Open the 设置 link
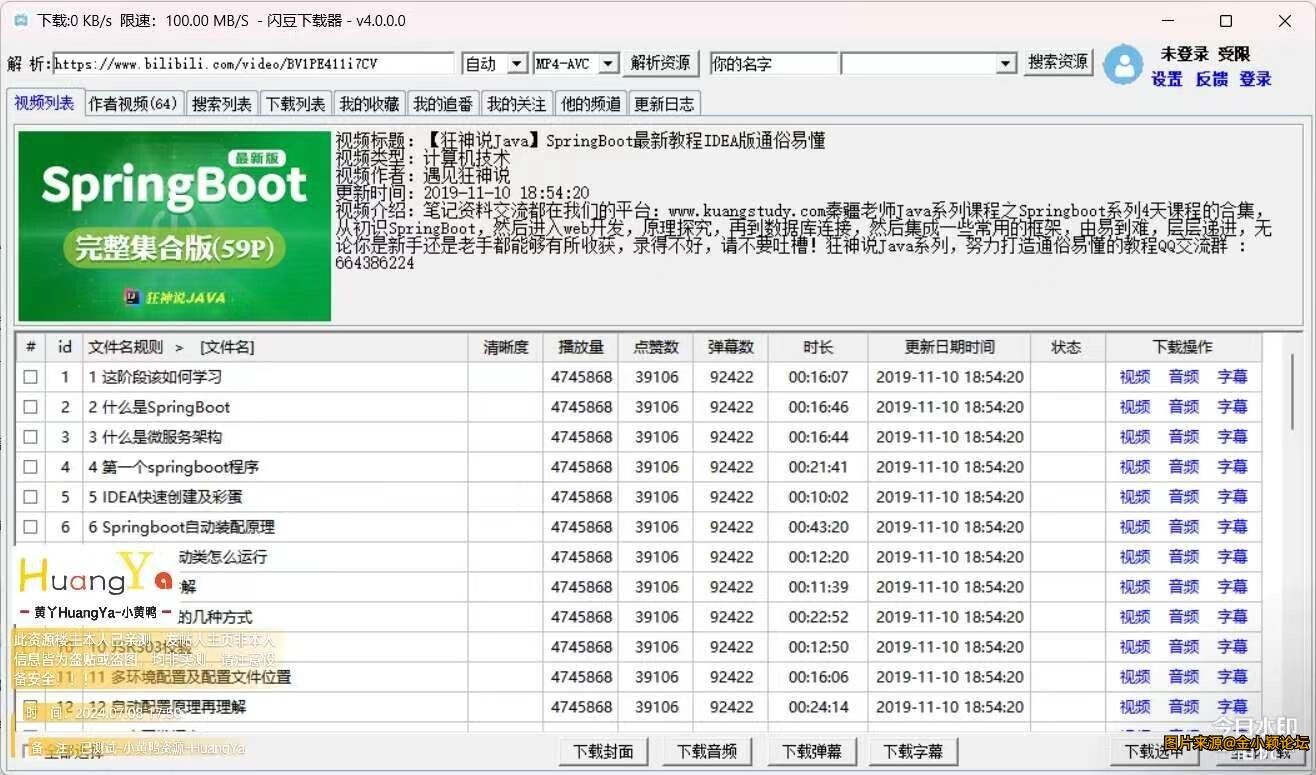This screenshot has width=1316, height=775. [x=1167, y=79]
